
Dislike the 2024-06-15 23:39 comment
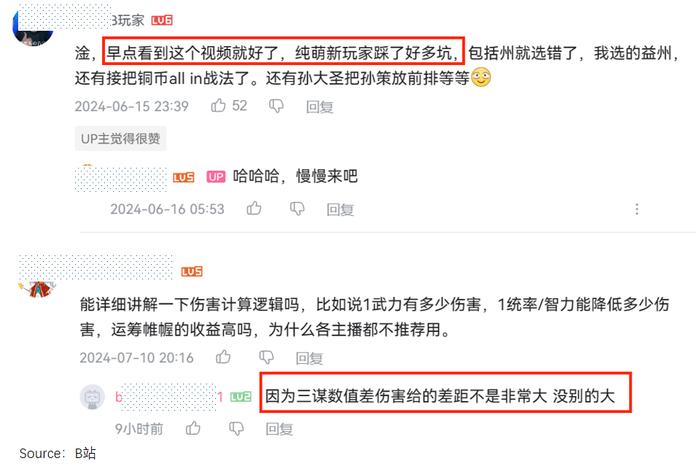(x=276, y=106)
